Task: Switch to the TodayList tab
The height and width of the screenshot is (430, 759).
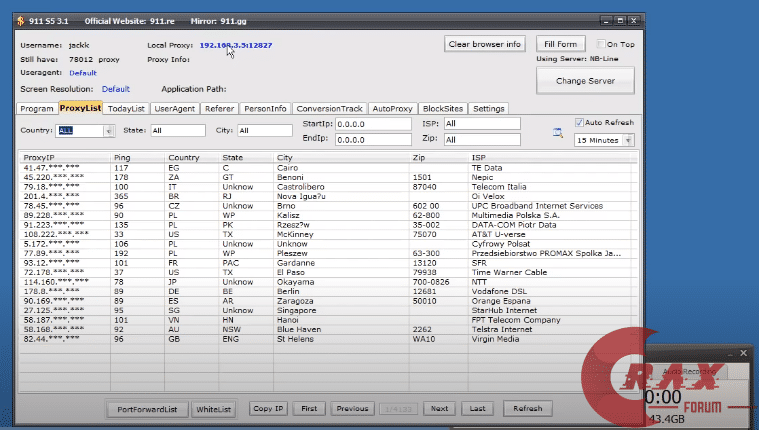Action: [127, 108]
